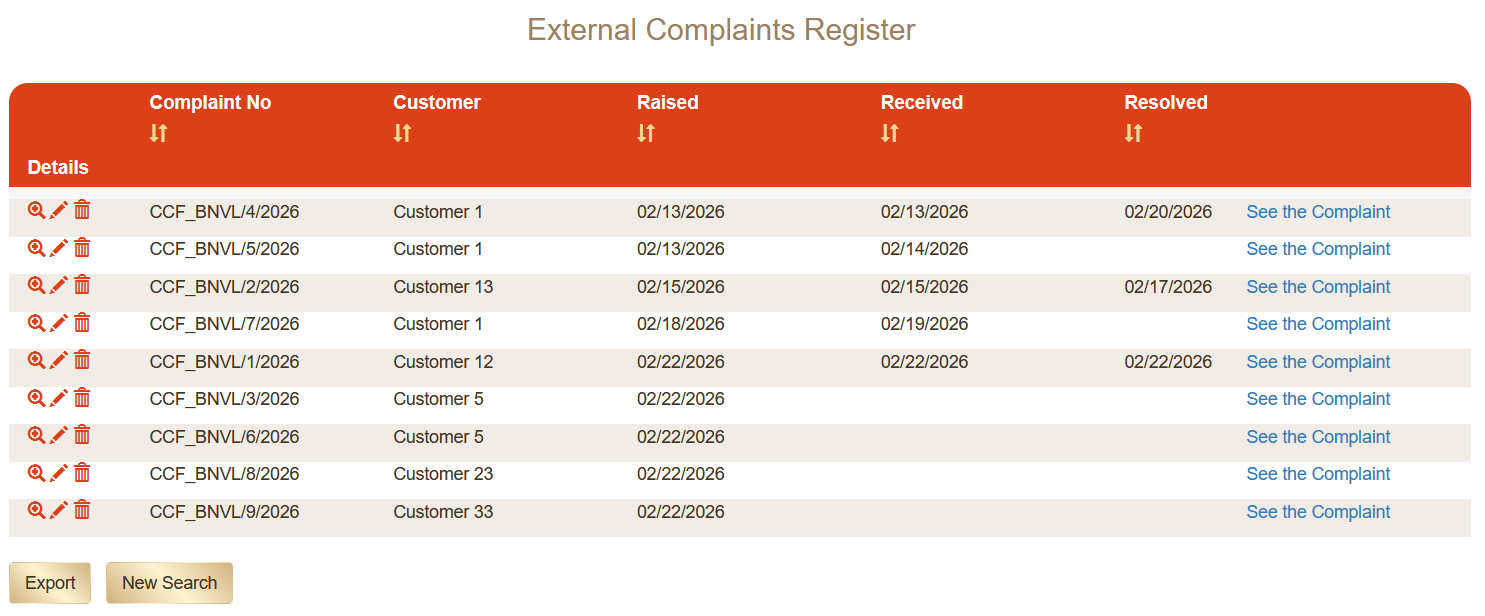Sort table by Complaint No arrows
Image resolution: width=1485 pixels, height=616 pixels.
pos(158,133)
